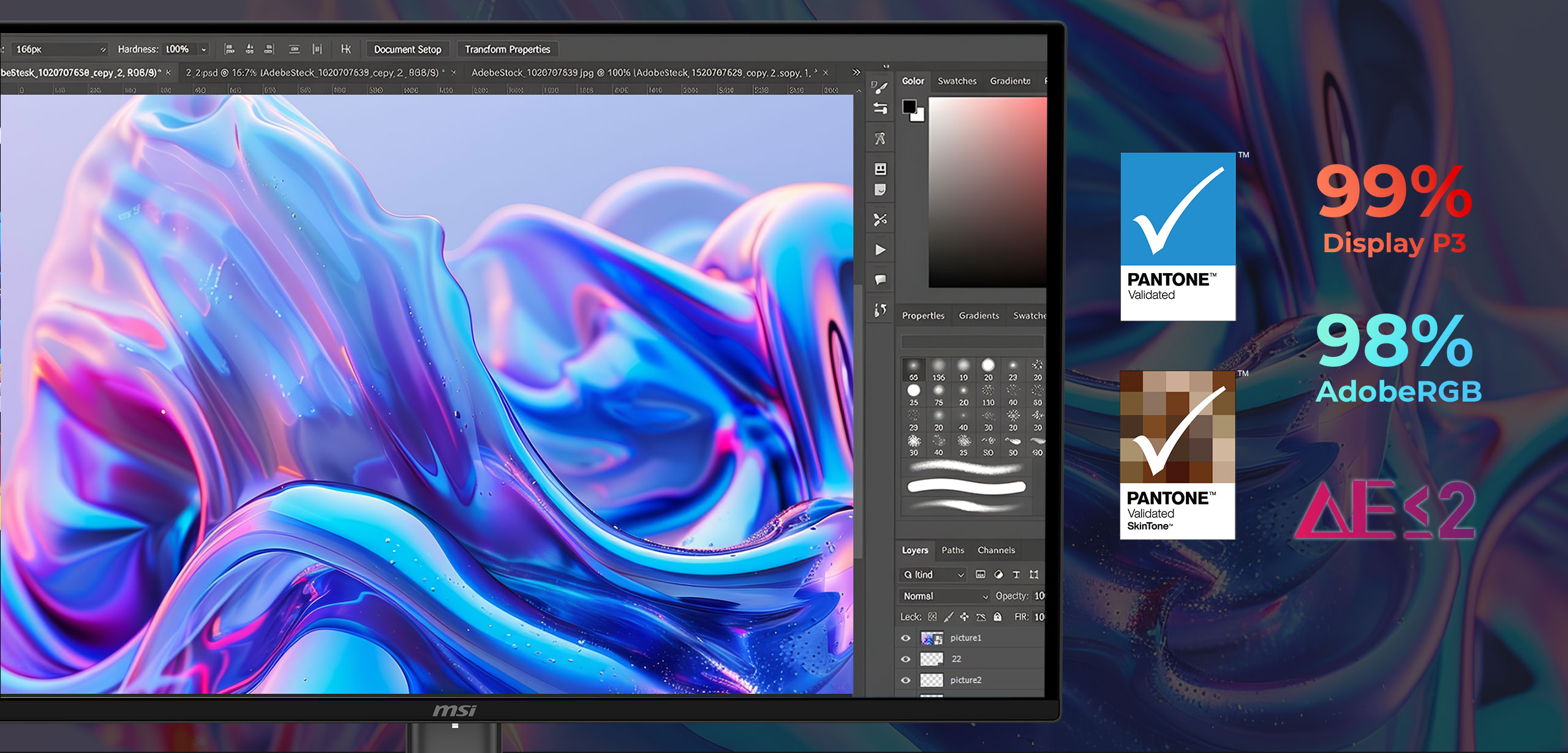This screenshot has height=753, width=1568.
Task: Toggle visibility of layer 22
Action: 905,659
